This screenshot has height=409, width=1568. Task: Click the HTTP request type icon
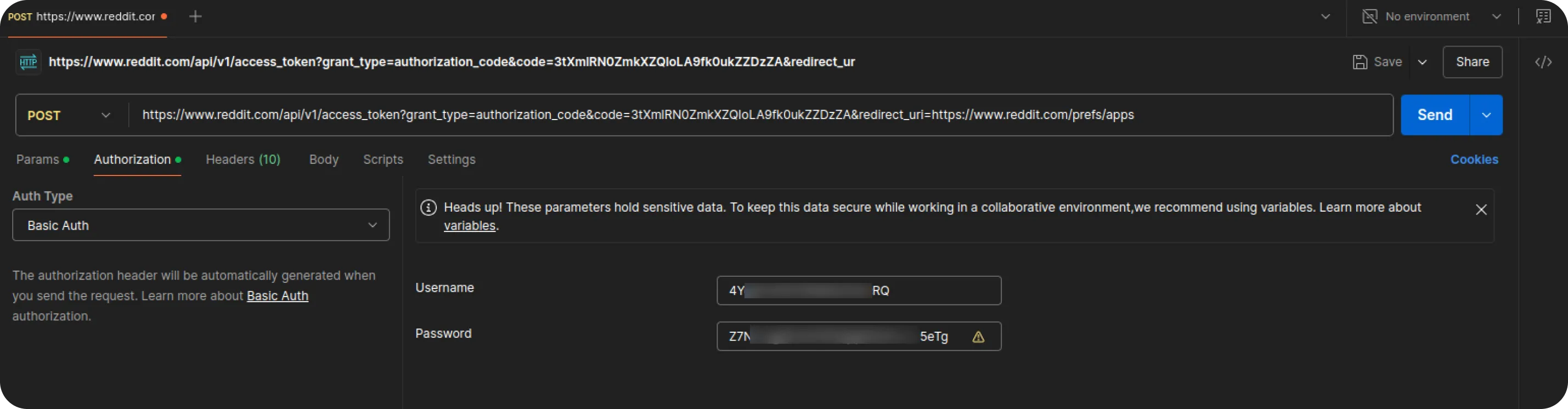(29, 62)
